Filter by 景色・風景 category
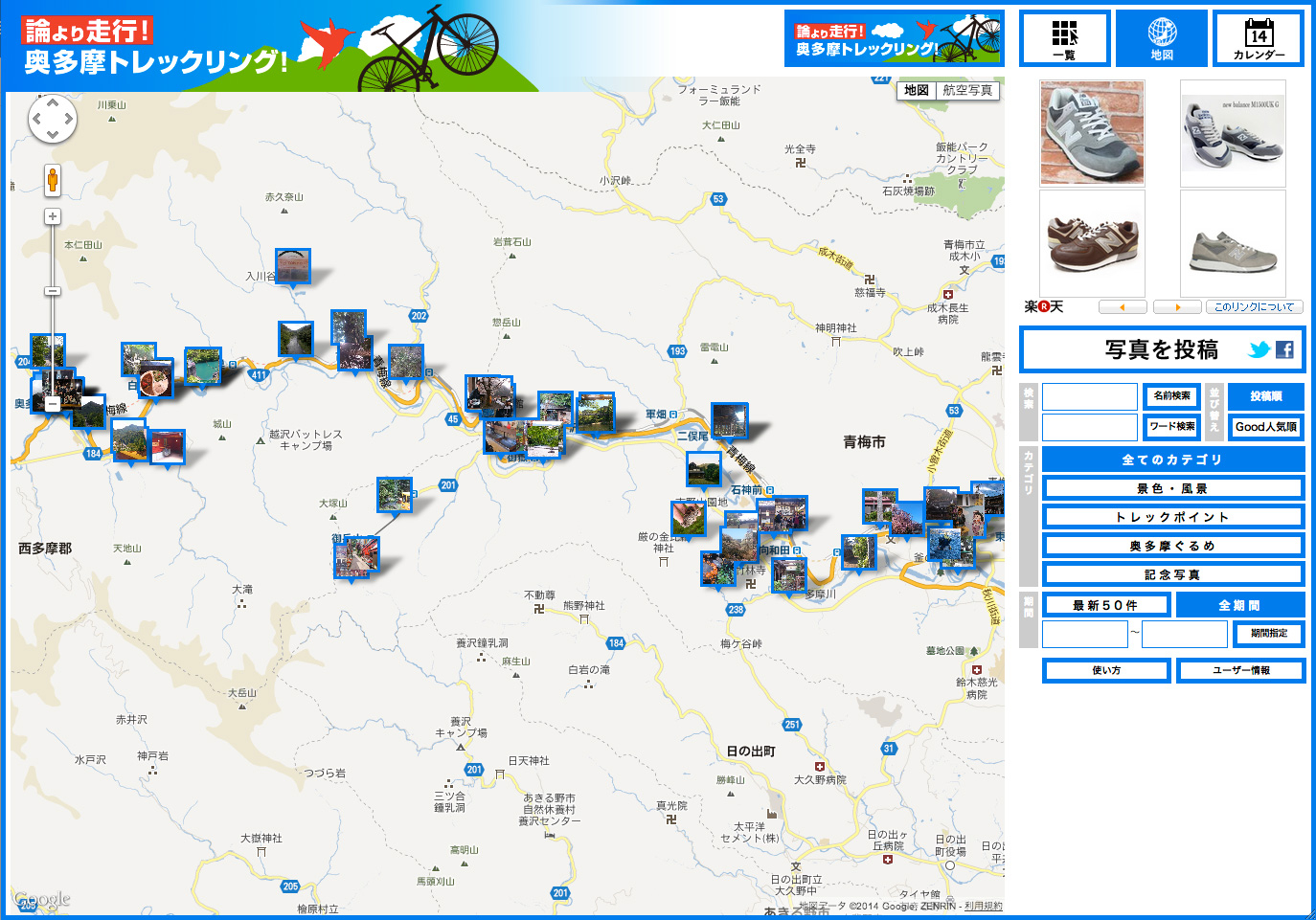Image resolution: width=1316 pixels, height=920 pixels. coord(1173,488)
